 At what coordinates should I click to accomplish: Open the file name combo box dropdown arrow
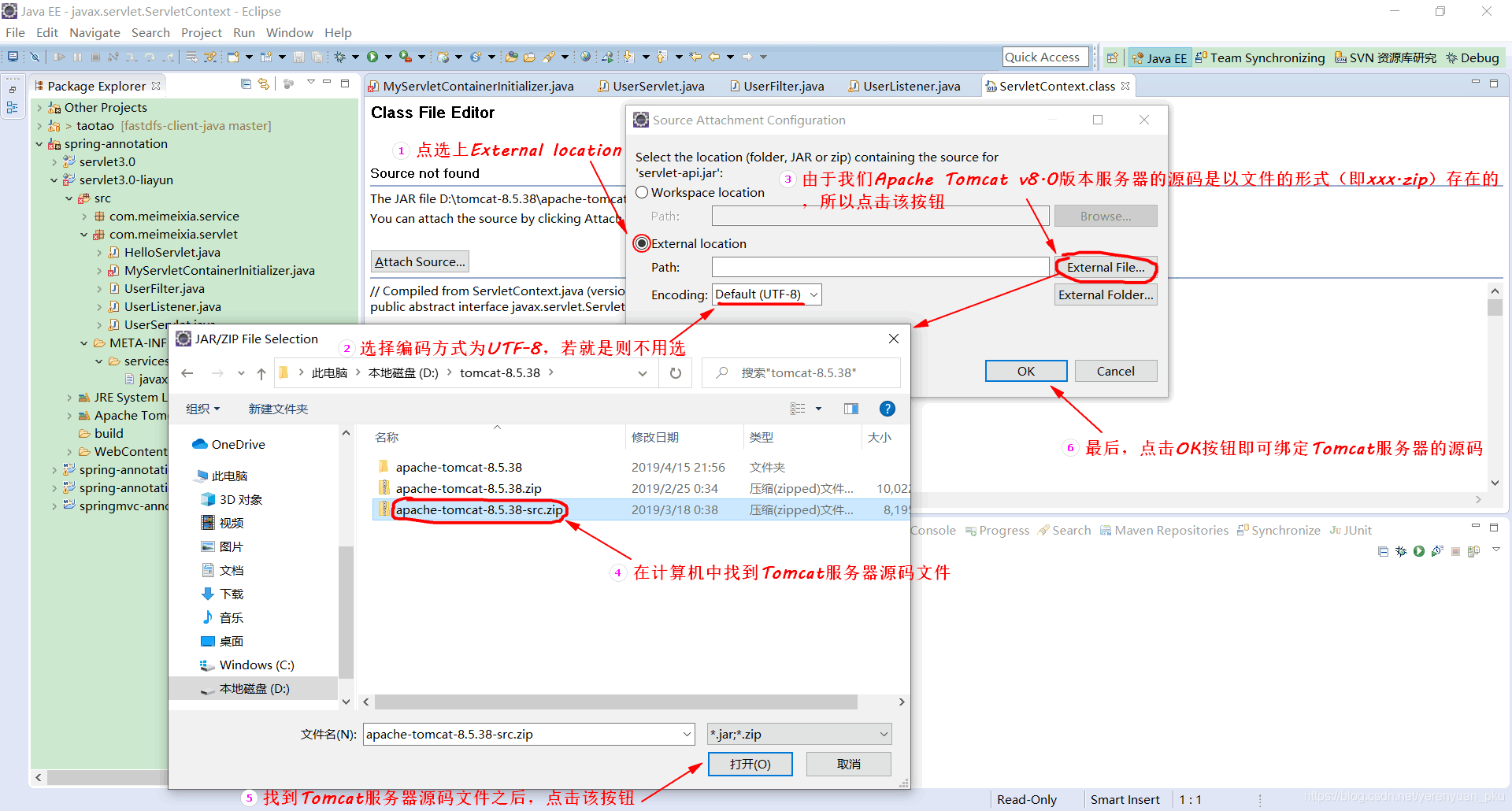[687, 735]
